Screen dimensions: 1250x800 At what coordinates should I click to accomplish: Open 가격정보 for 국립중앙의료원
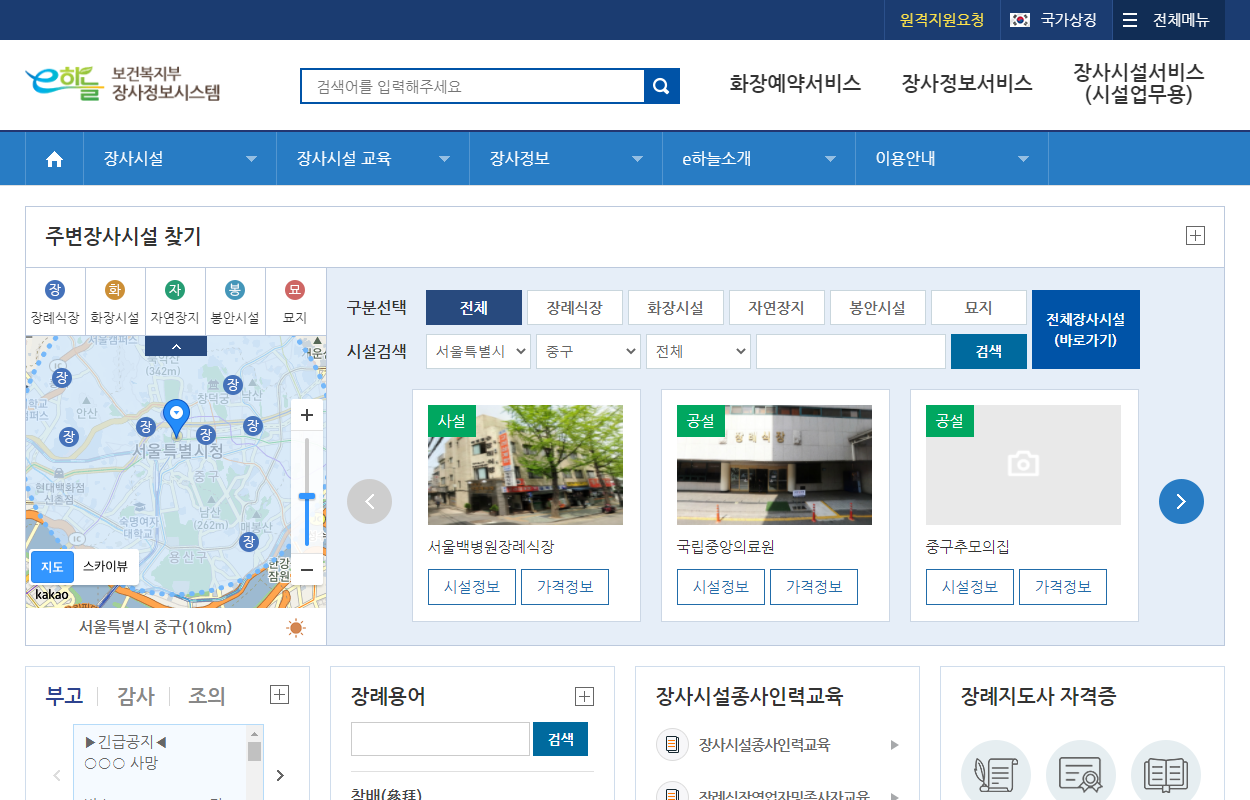[x=814, y=586]
